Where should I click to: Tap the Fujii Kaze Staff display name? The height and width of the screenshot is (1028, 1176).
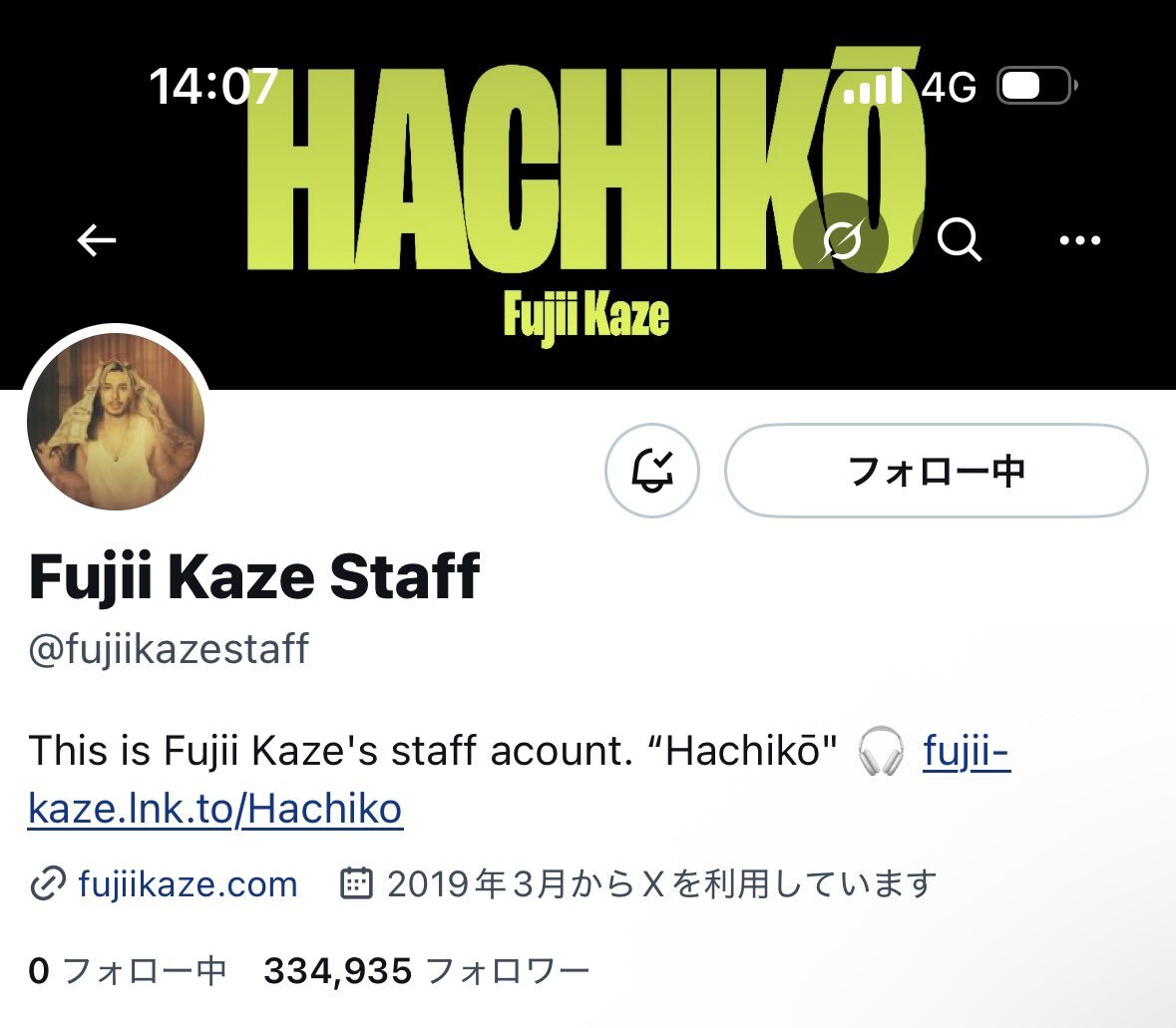254,576
